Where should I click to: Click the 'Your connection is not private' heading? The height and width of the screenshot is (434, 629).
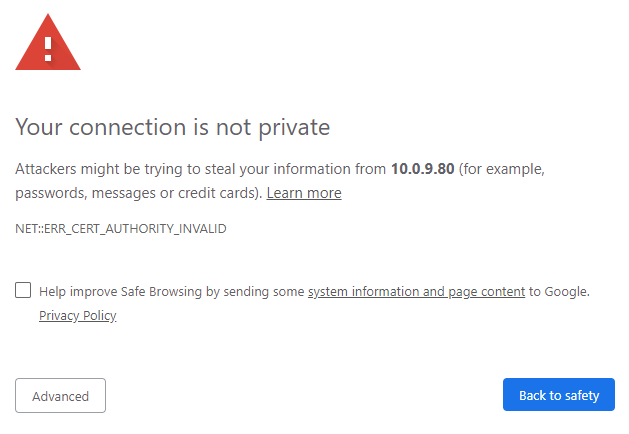click(x=172, y=128)
